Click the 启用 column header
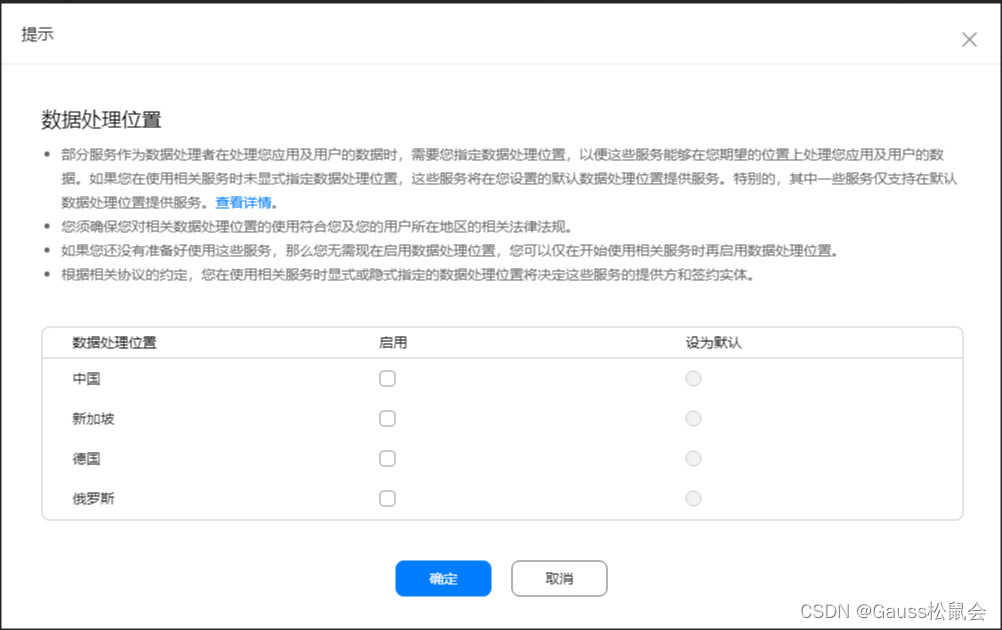Screen dimensions: 1002x630 click(393, 341)
